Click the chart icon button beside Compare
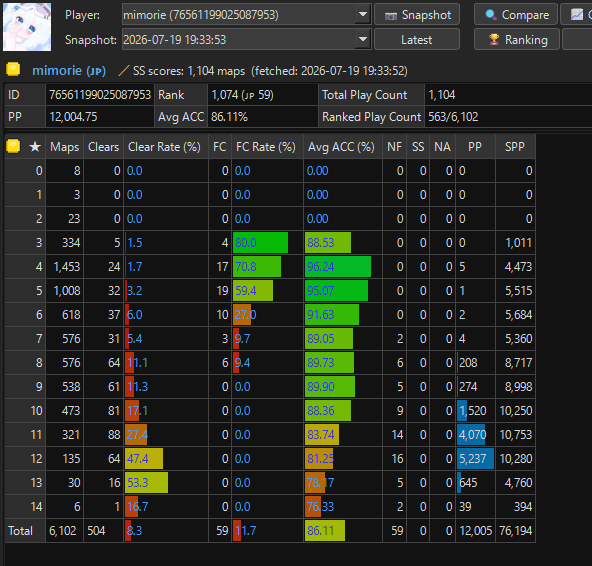Screen dimensions: 592x566 click(577, 15)
